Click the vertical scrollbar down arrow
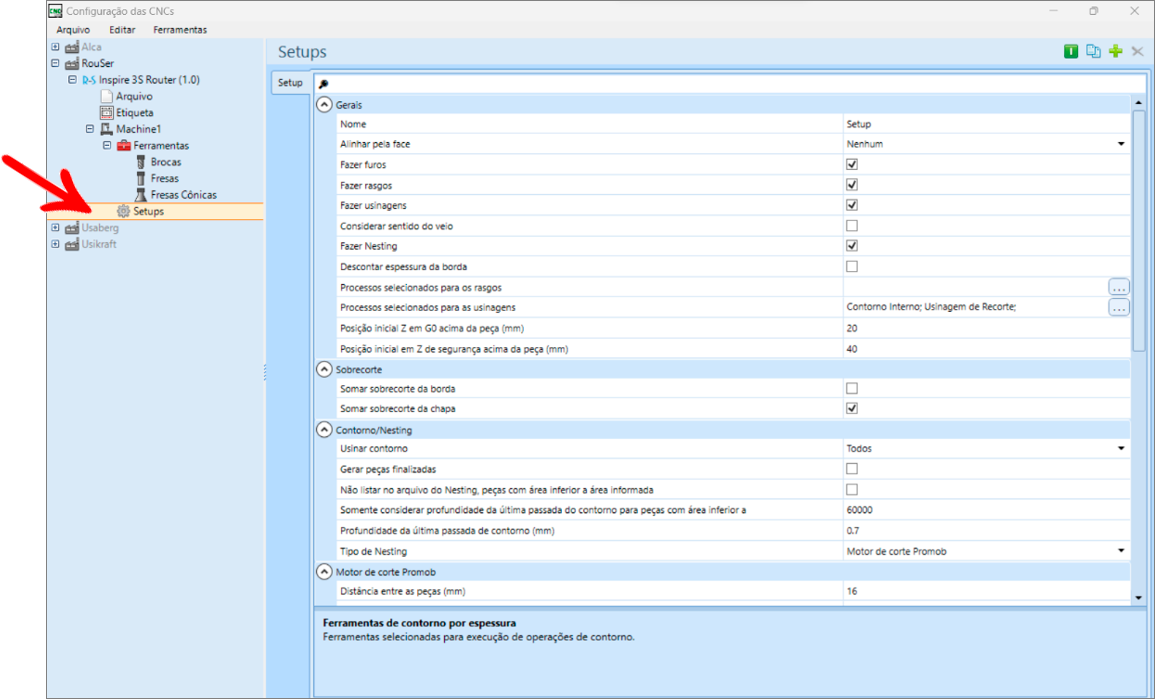 coord(1138,597)
